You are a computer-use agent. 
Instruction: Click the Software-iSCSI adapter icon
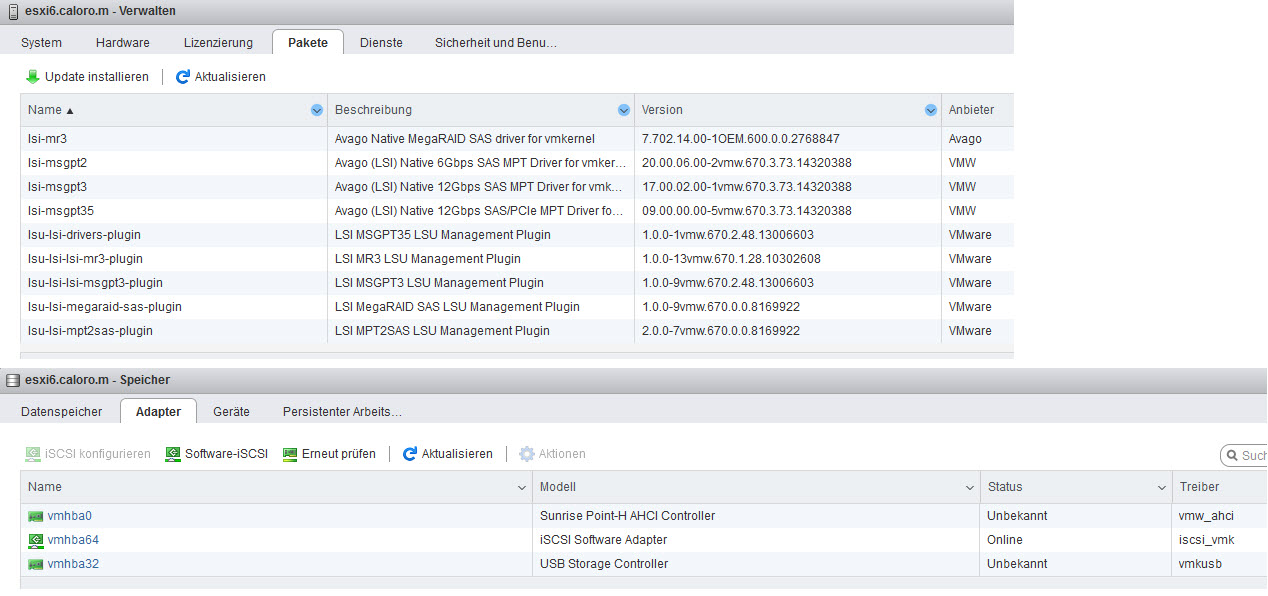point(173,454)
